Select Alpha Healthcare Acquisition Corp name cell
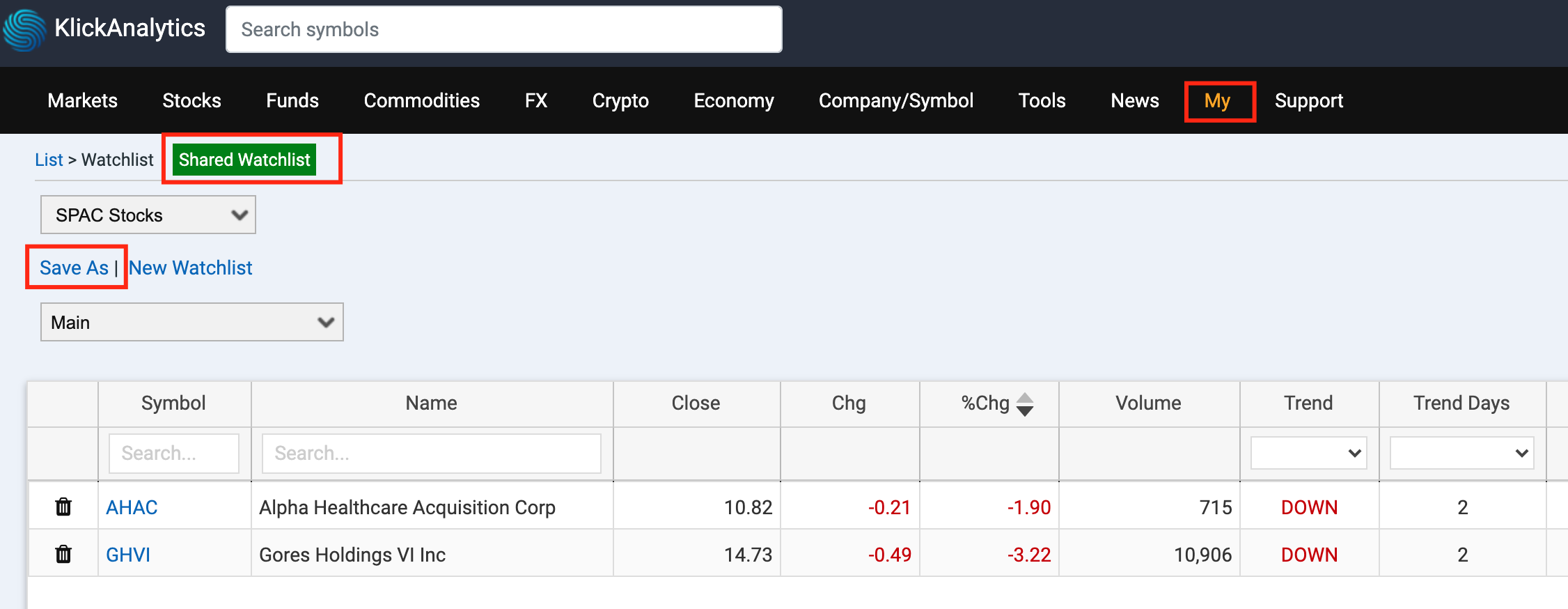Screen dimensions: 1568x609 pos(407,507)
